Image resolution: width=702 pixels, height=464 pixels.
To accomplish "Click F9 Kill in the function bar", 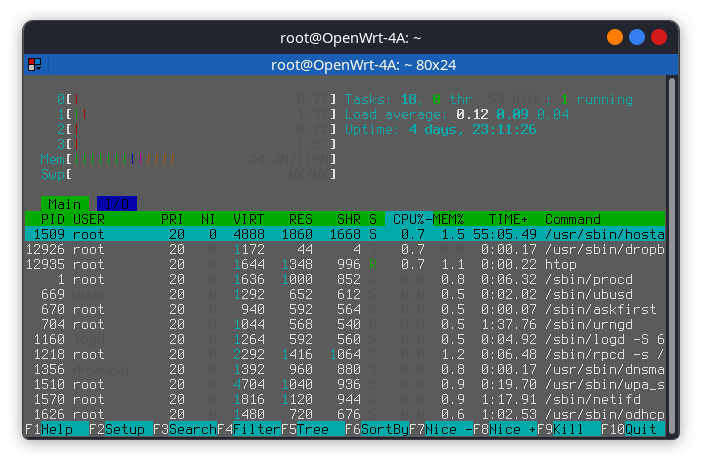I will click(x=569, y=429).
